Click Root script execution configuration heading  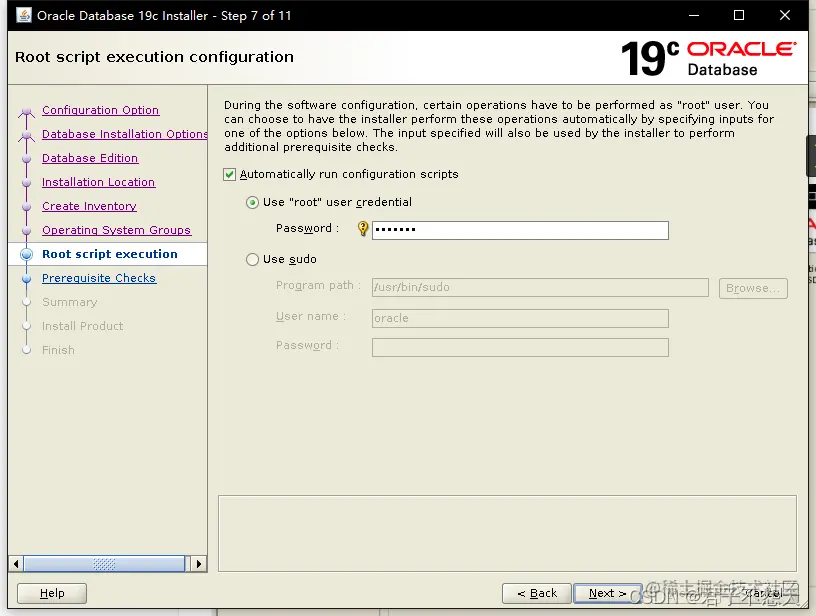click(x=155, y=57)
